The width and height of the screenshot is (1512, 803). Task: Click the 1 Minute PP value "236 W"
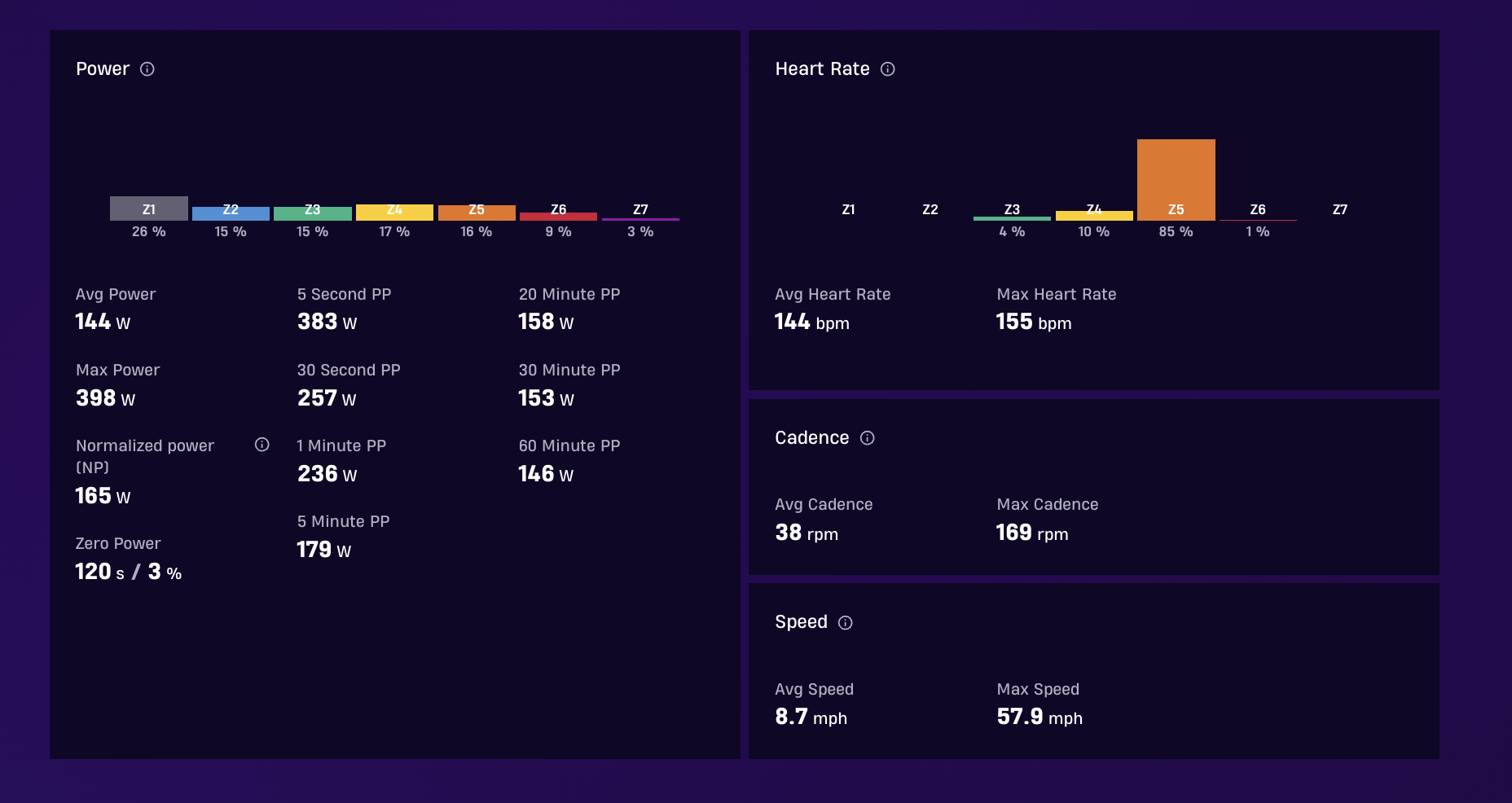click(x=327, y=474)
